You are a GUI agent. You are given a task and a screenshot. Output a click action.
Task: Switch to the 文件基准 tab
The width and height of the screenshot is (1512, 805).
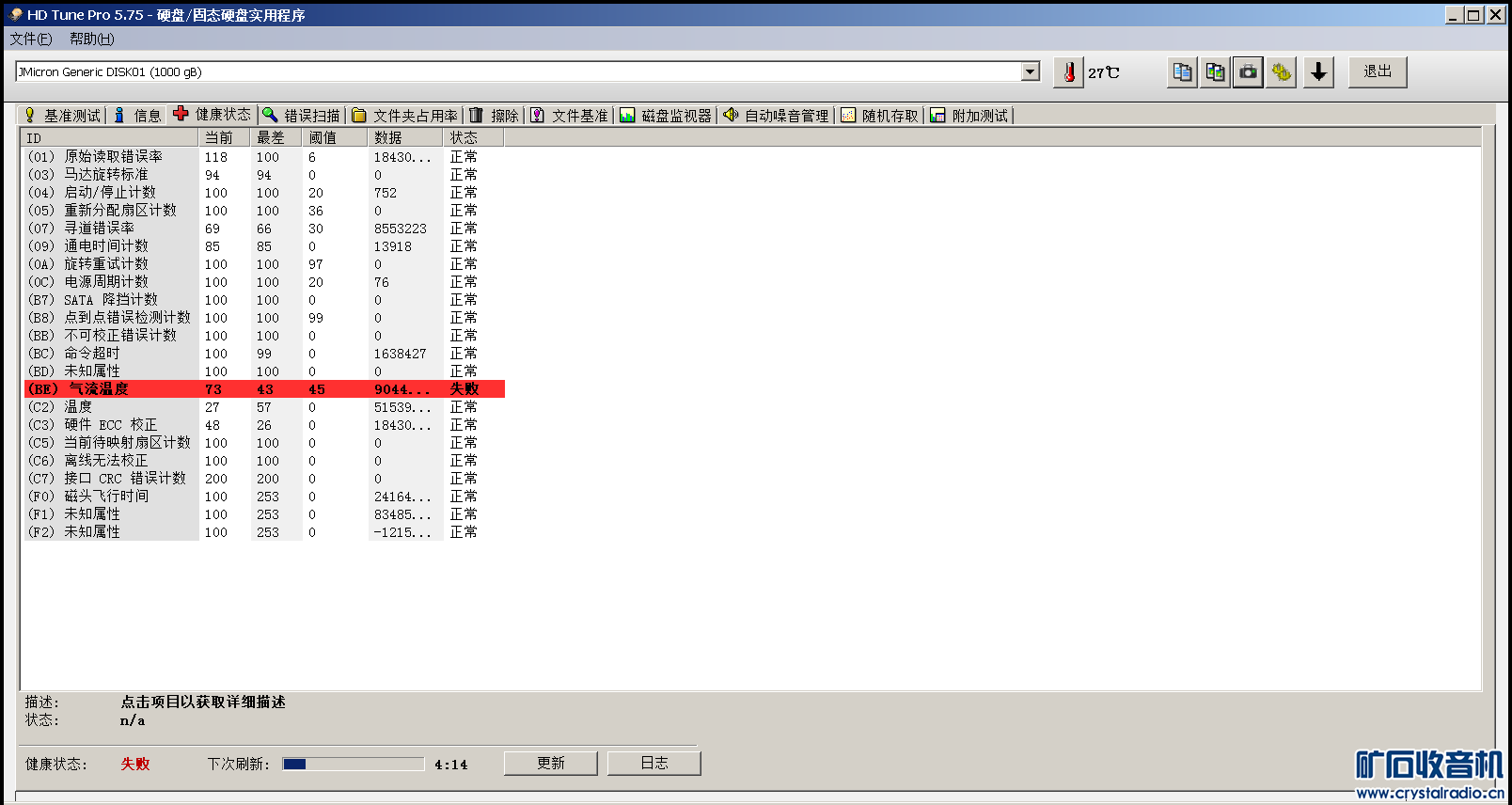point(570,116)
